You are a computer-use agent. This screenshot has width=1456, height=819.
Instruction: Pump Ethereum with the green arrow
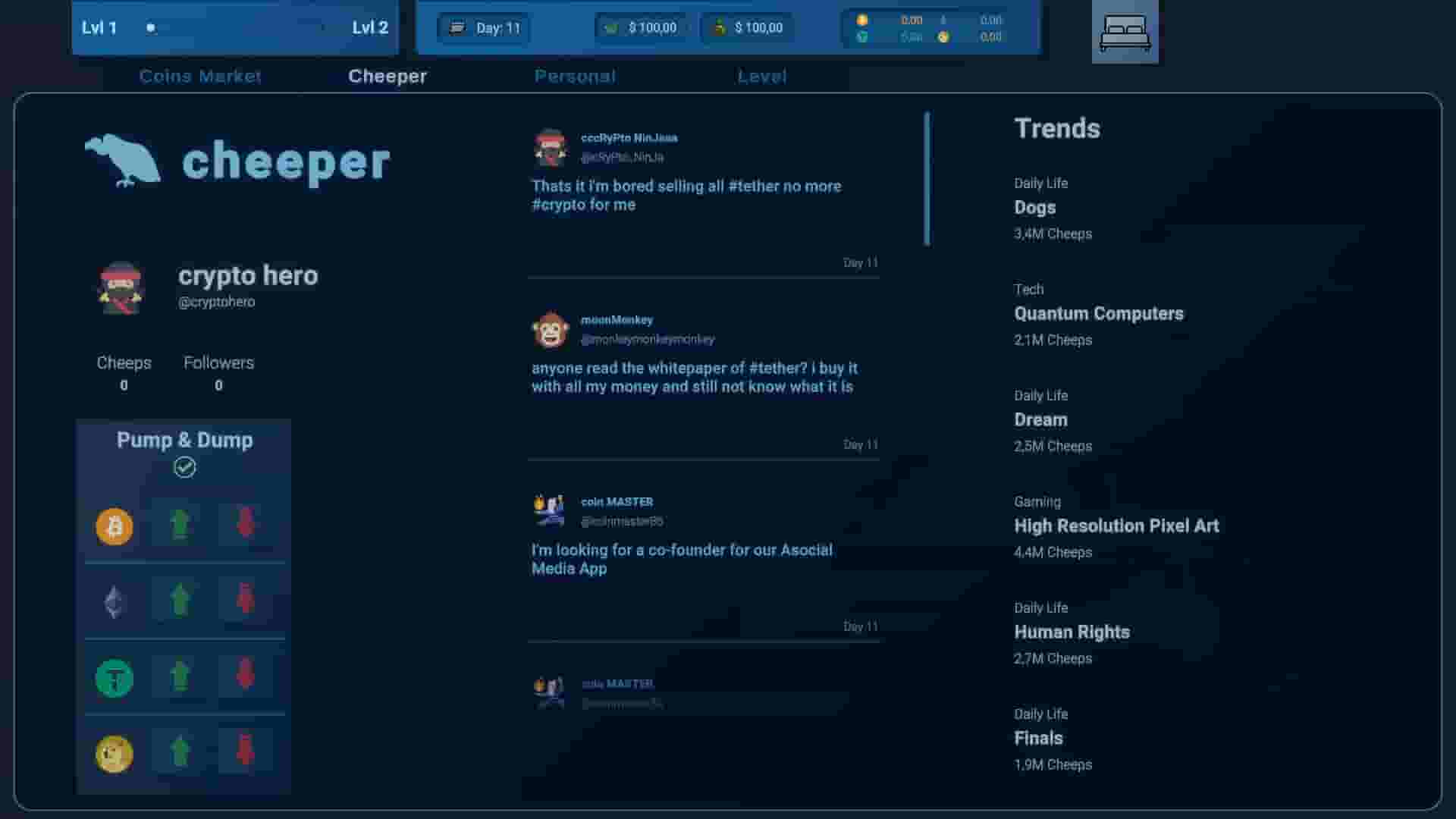click(x=179, y=600)
